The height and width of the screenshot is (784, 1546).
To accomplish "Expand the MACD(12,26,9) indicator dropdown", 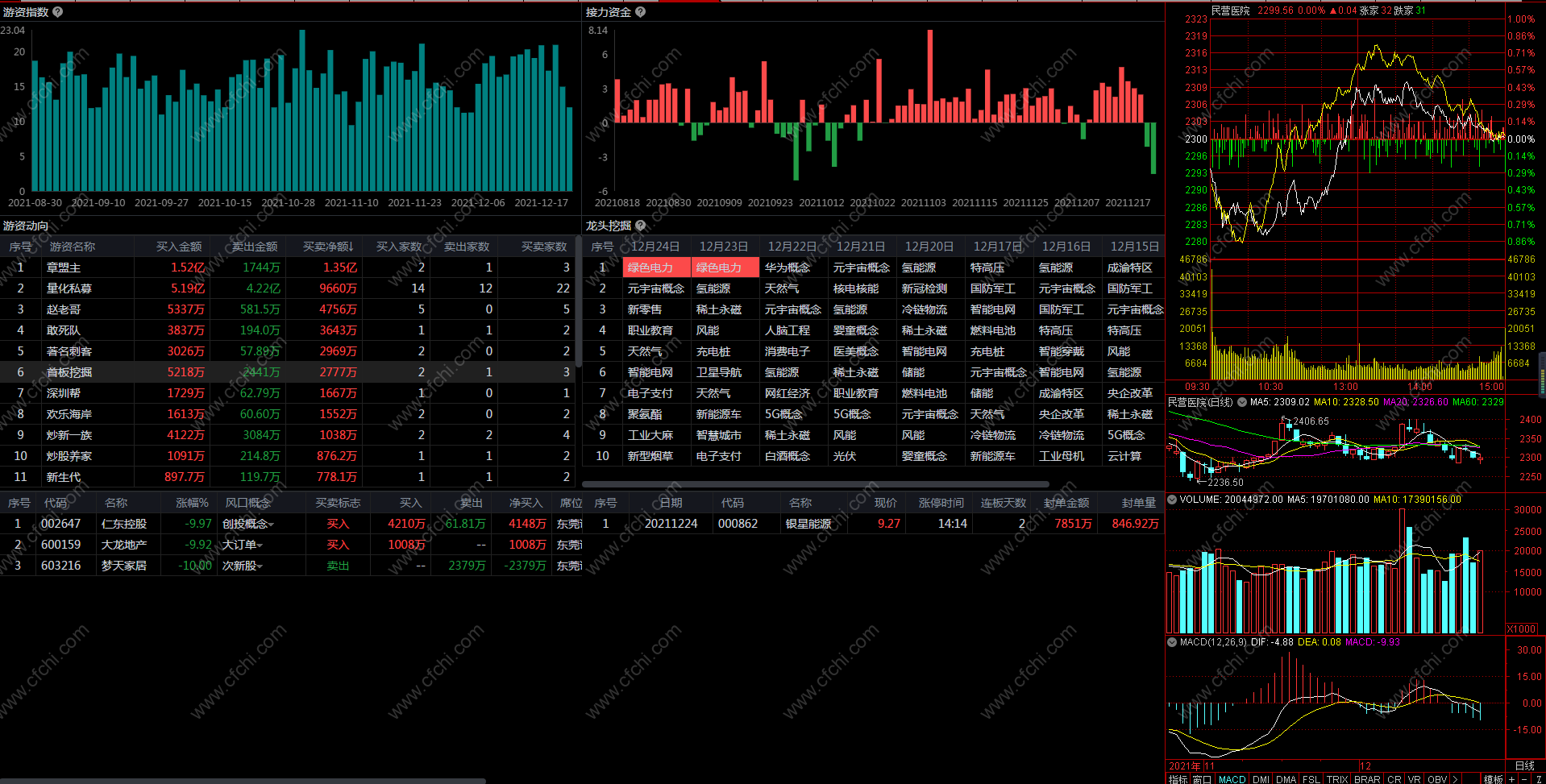I will click(1172, 642).
